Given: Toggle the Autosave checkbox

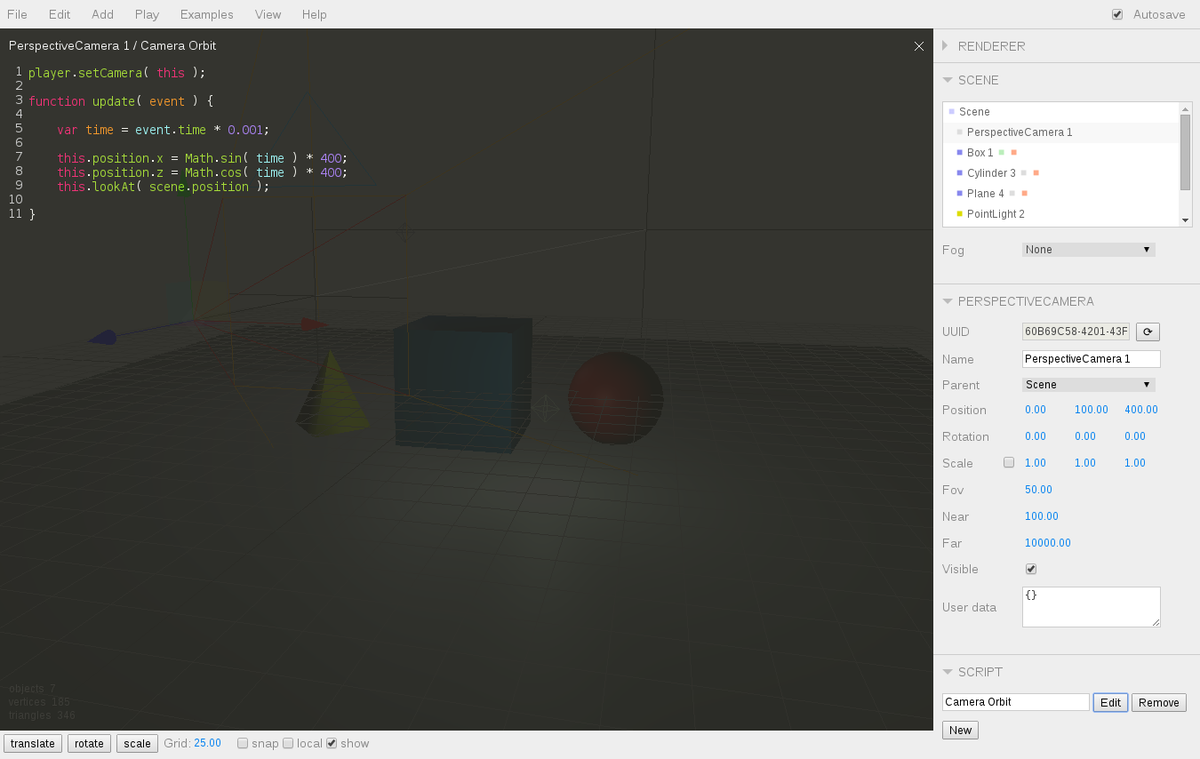Looking at the screenshot, I should tap(1117, 15).
